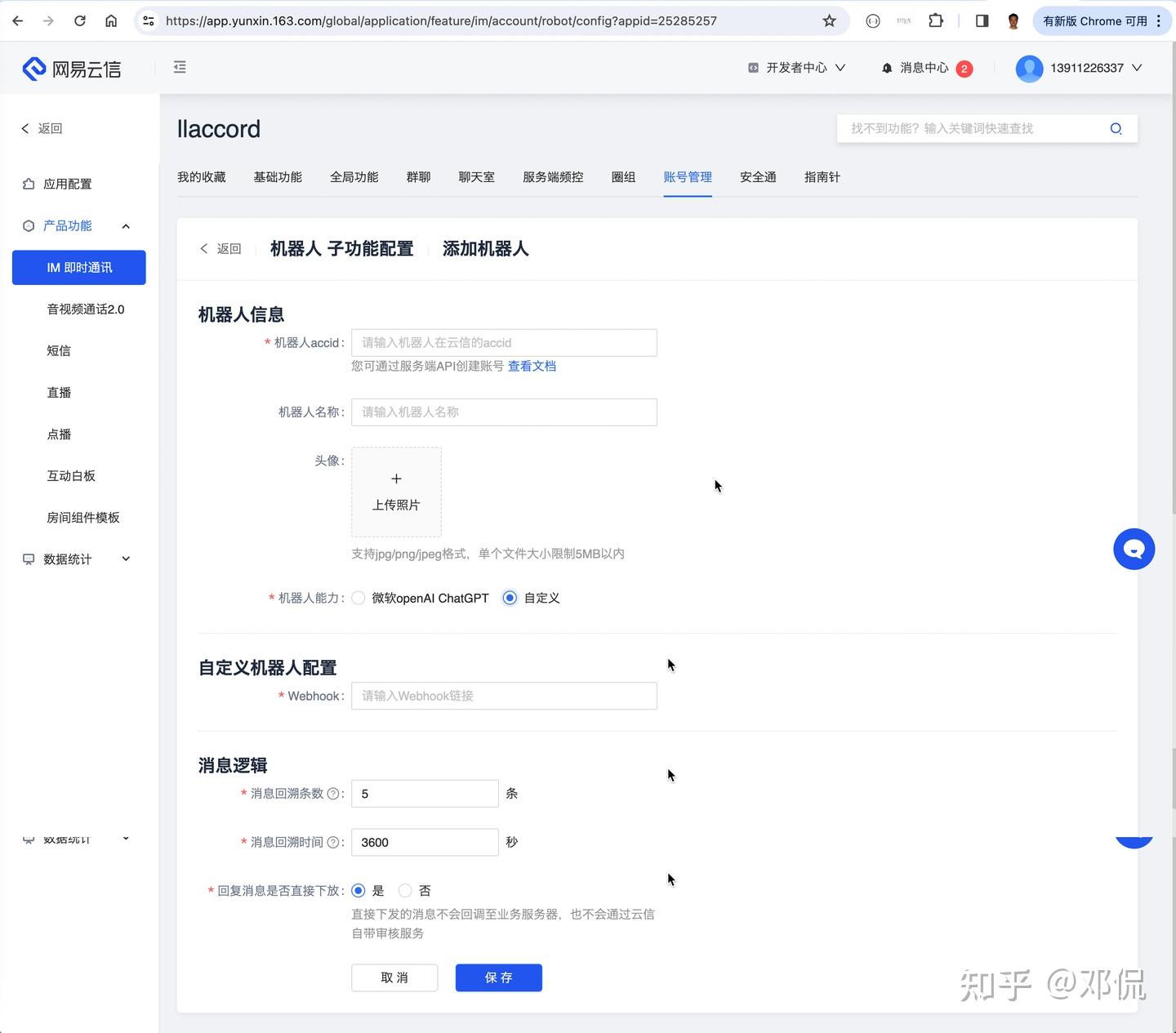Image resolution: width=1176 pixels, height=1033 pixels.
Task: Click the 网易云信 logo icon
Action: (33, 68)
